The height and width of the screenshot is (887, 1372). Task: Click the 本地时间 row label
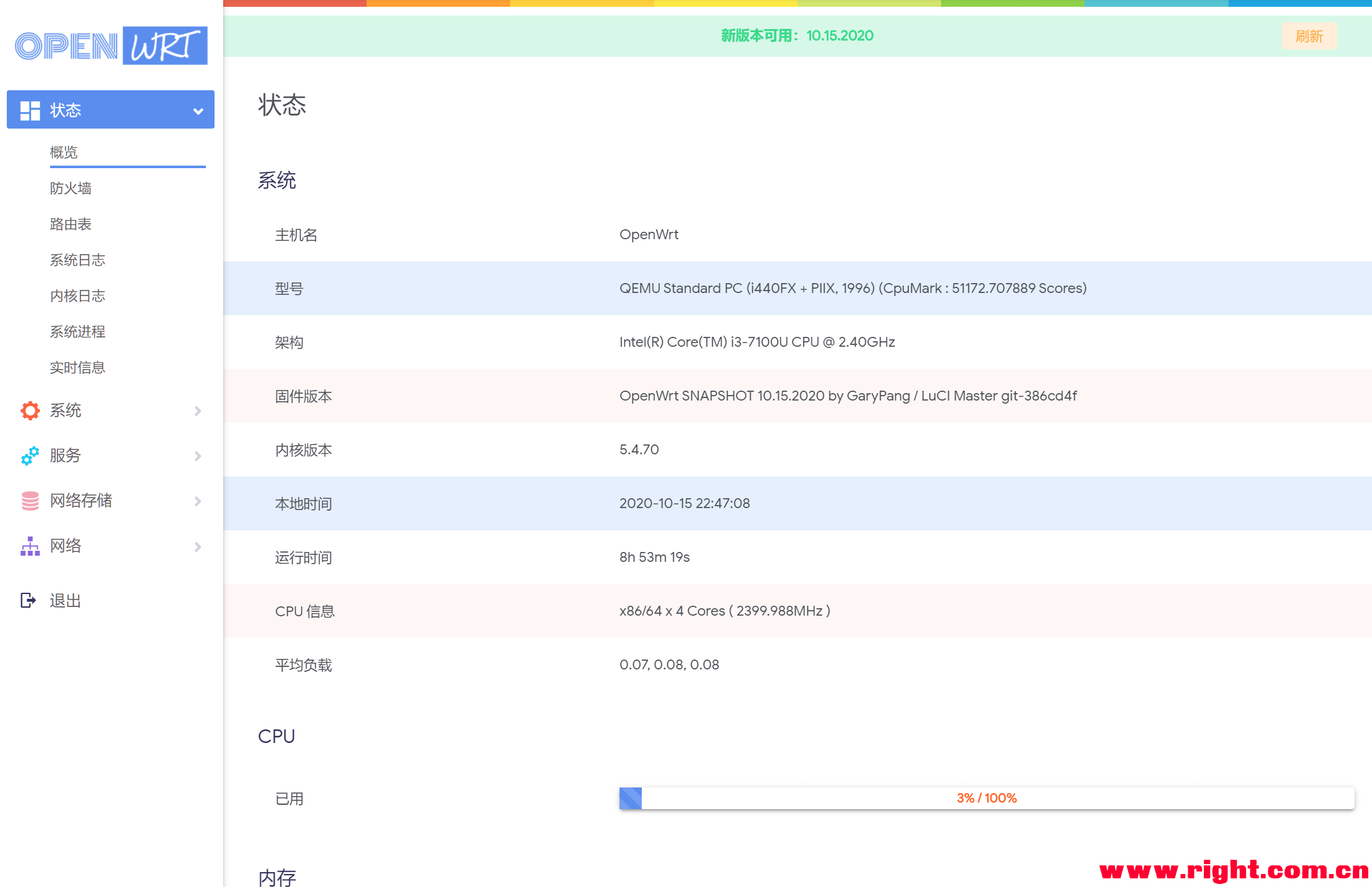pyautogui.click(x=304, y=504)
